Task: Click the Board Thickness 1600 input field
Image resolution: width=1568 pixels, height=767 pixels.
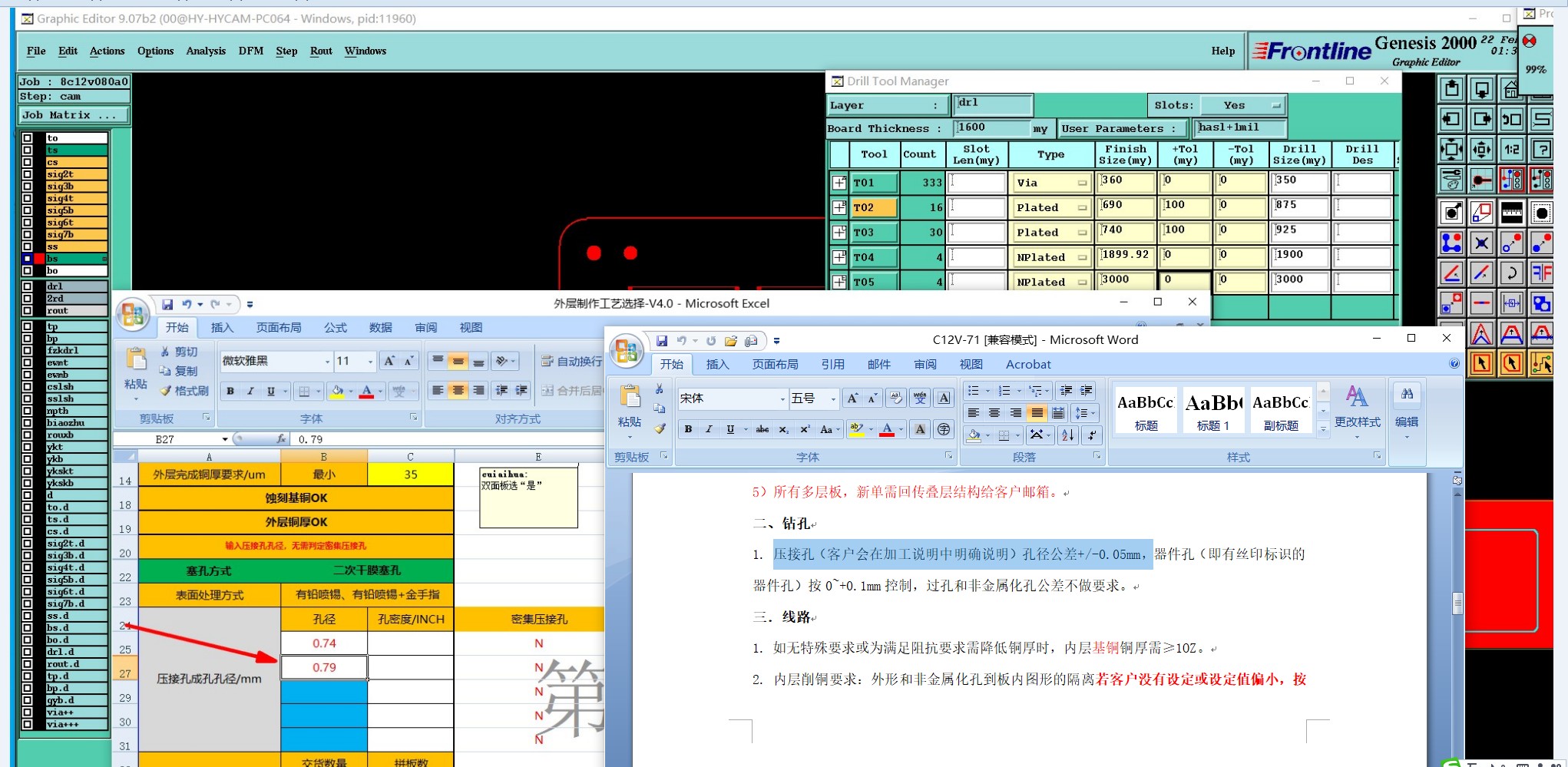Action: [991, 128]
